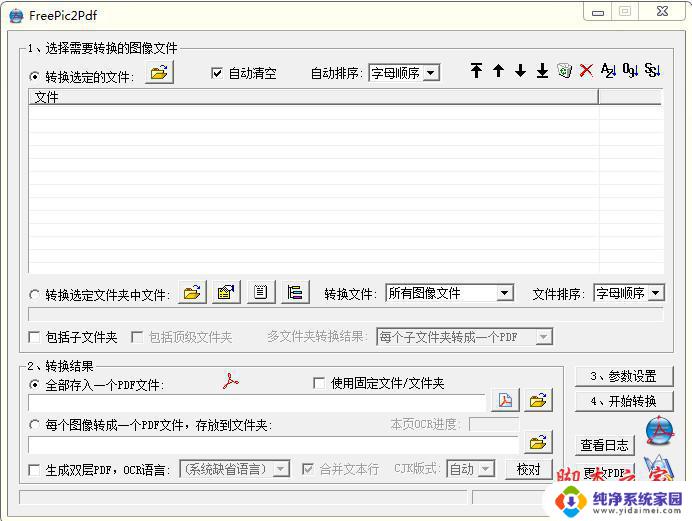
Task: Open the 3、参数设置 settings button
Action: (x=624, y=376)
